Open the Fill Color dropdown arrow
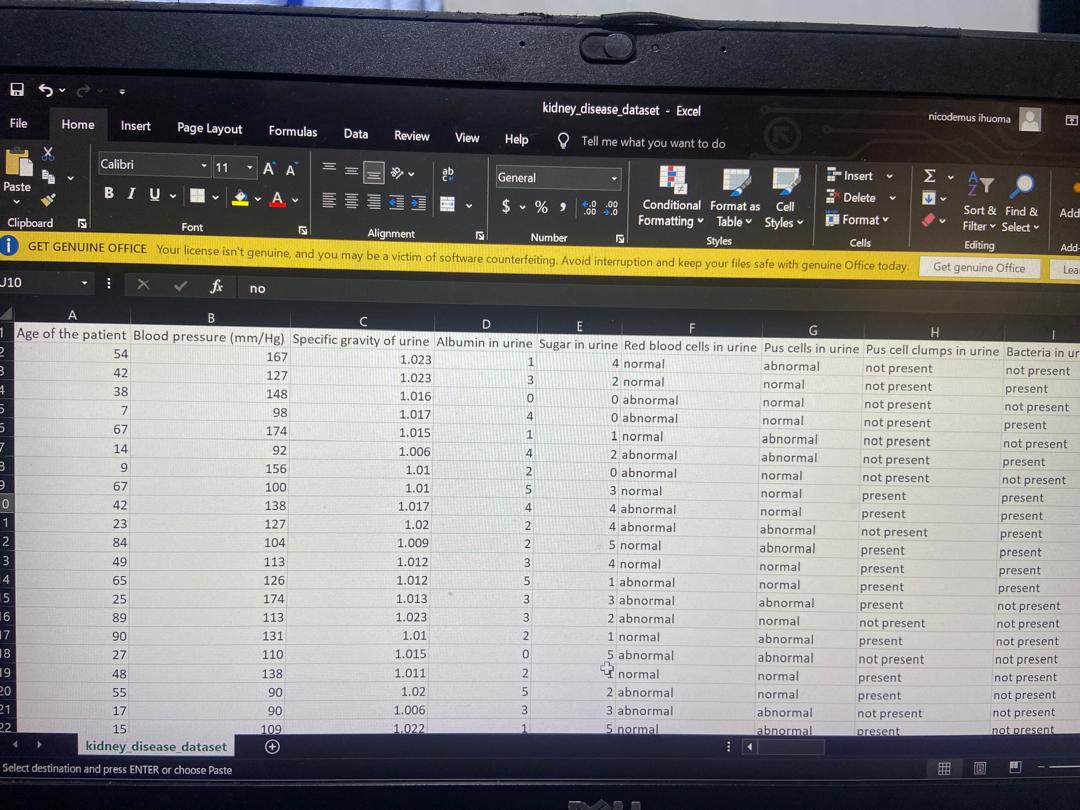Viewport: 1080px width, 810px height. 258,199
